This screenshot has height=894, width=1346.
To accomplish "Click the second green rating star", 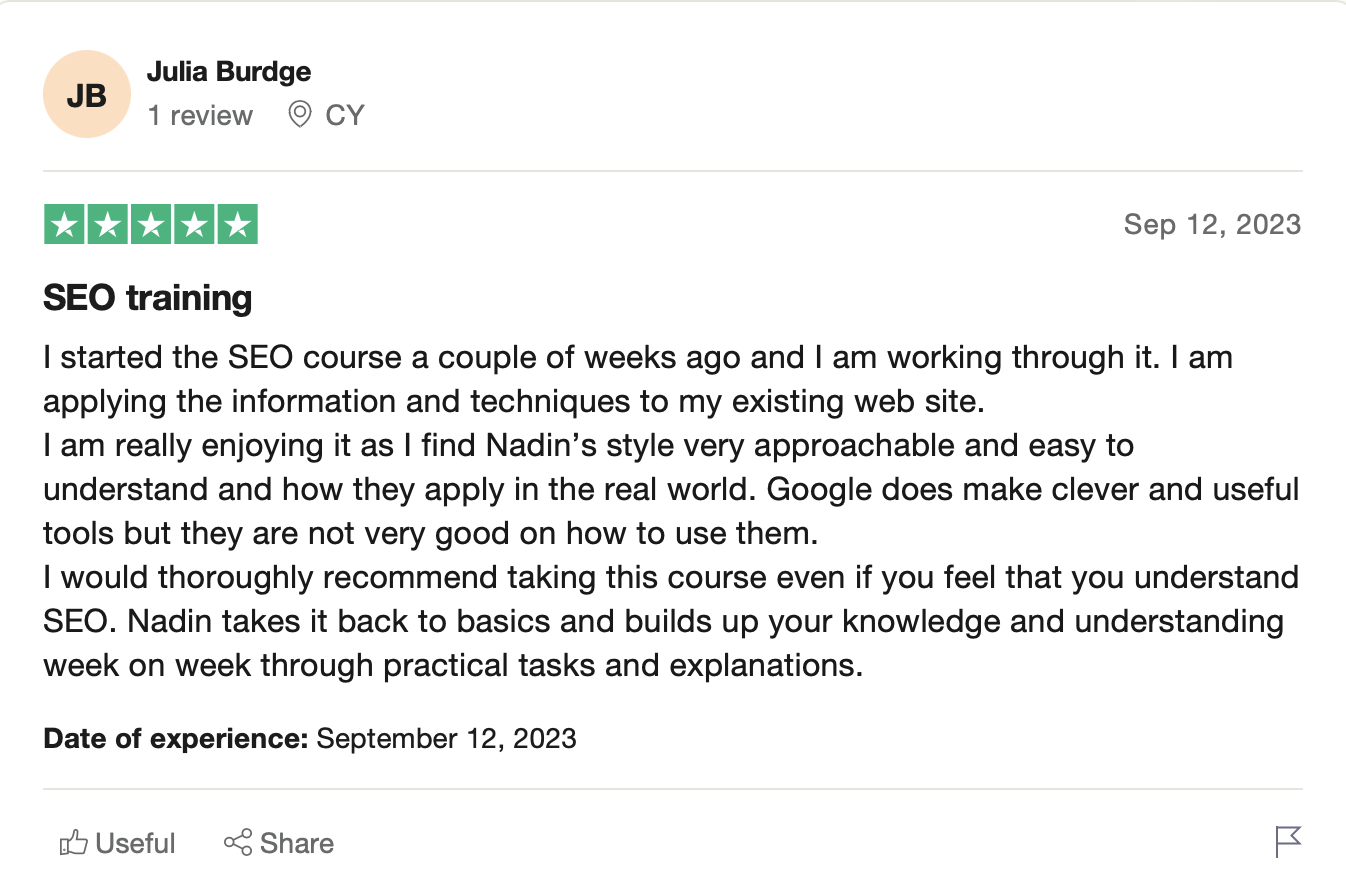I will point(108,225).
